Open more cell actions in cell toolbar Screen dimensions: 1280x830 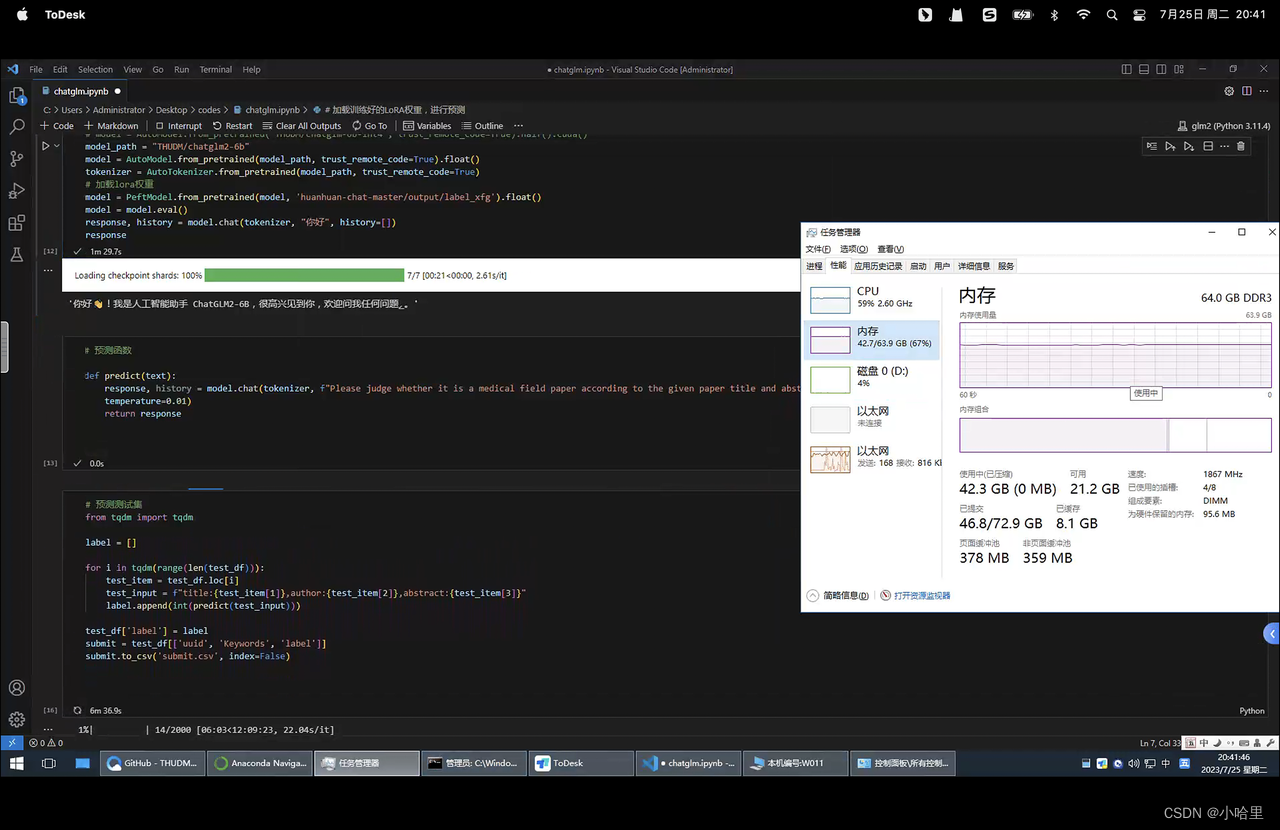(x=1224, y=146)
